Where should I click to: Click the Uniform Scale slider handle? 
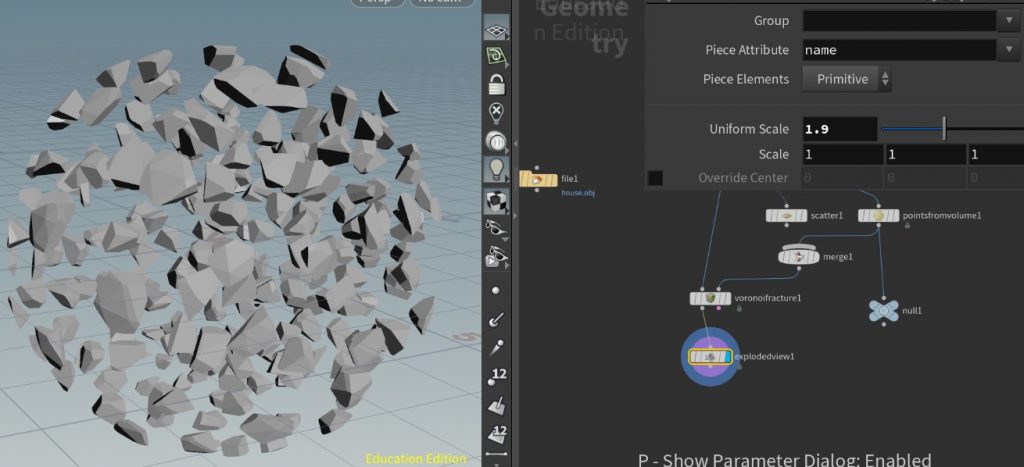[944, 129]
